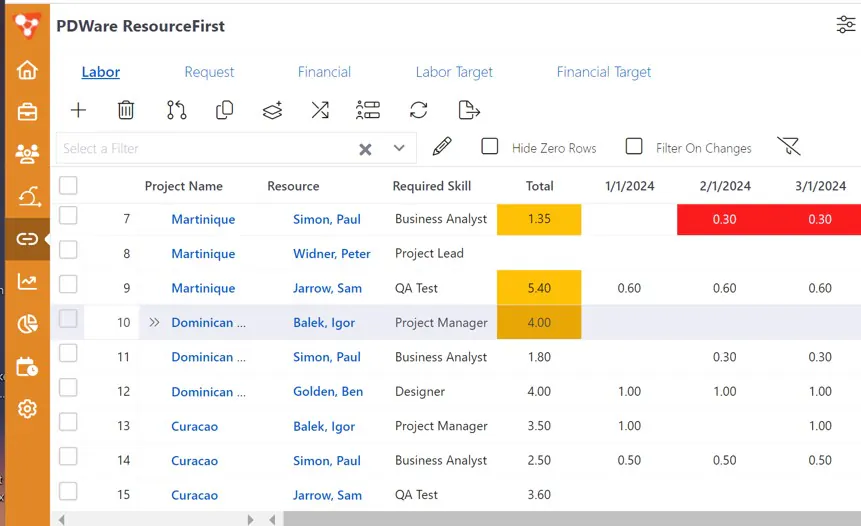Open the link/chain icon in sidebar
The height and width of the screenshot is (526, 861).
(27, 239)
